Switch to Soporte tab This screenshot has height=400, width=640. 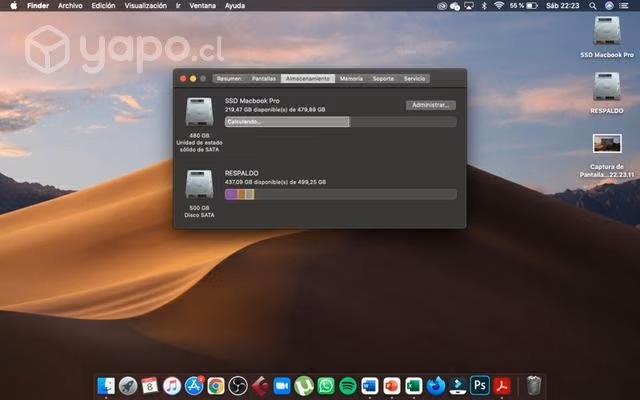click(x=383, y=78)
